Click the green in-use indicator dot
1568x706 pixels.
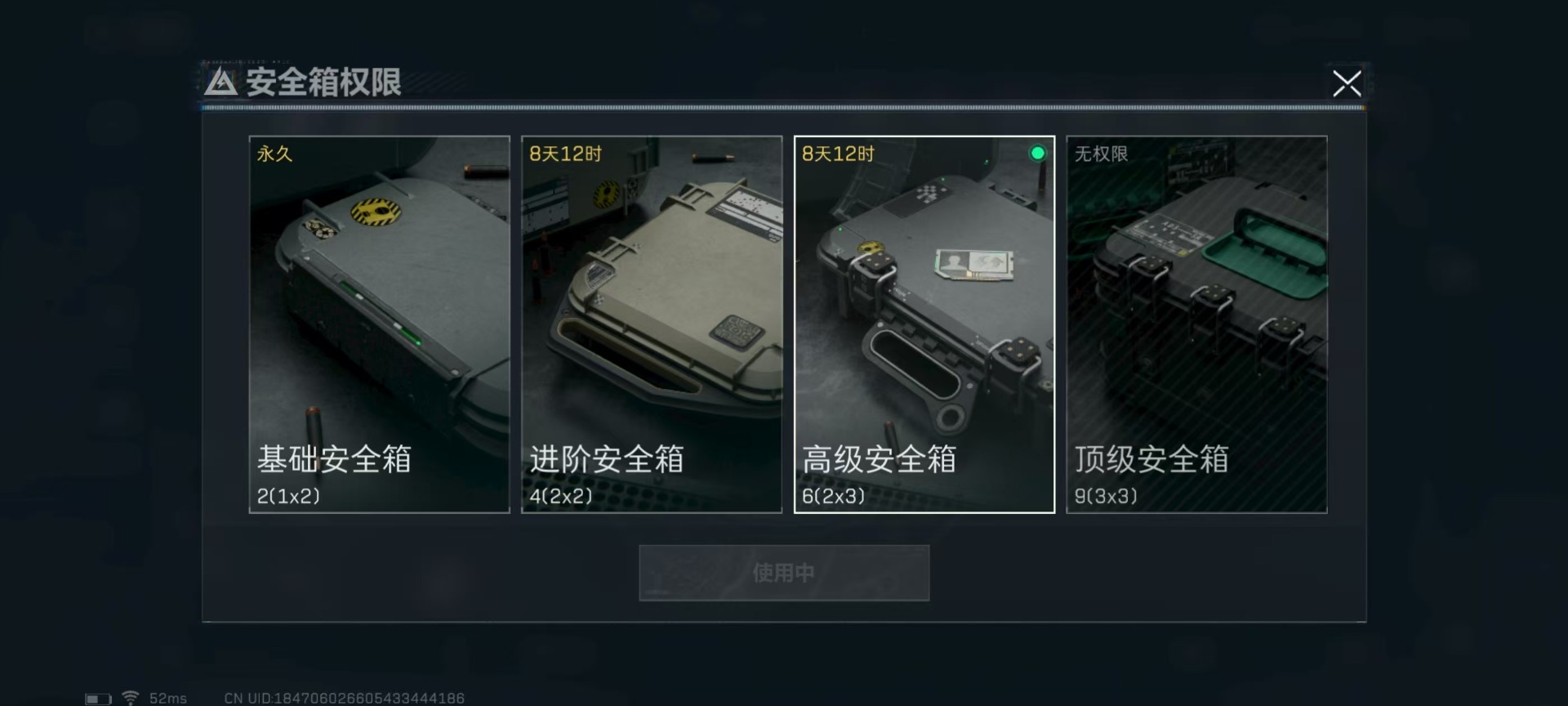click(x=1037, y=153)
